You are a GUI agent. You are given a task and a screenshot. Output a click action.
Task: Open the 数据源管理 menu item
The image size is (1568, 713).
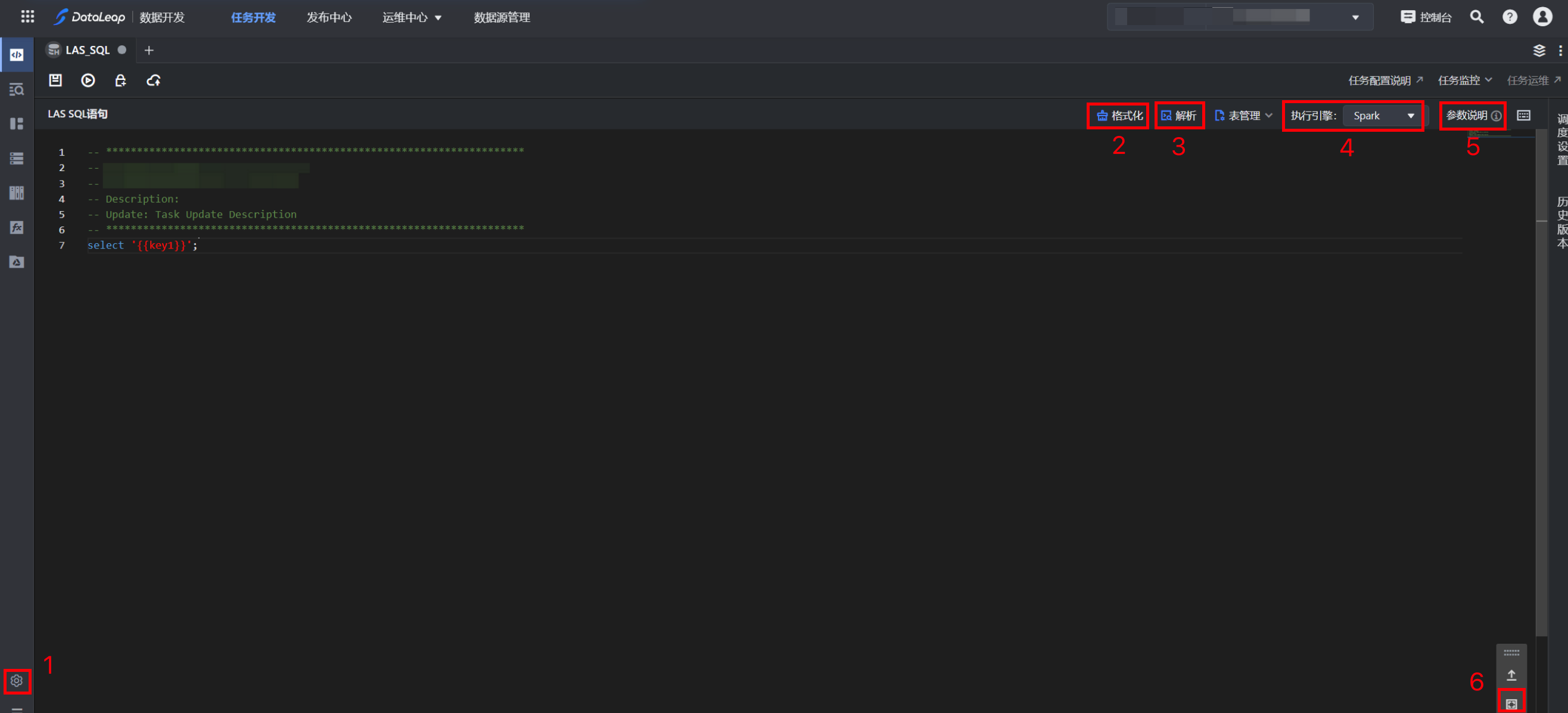coord(502,17)
